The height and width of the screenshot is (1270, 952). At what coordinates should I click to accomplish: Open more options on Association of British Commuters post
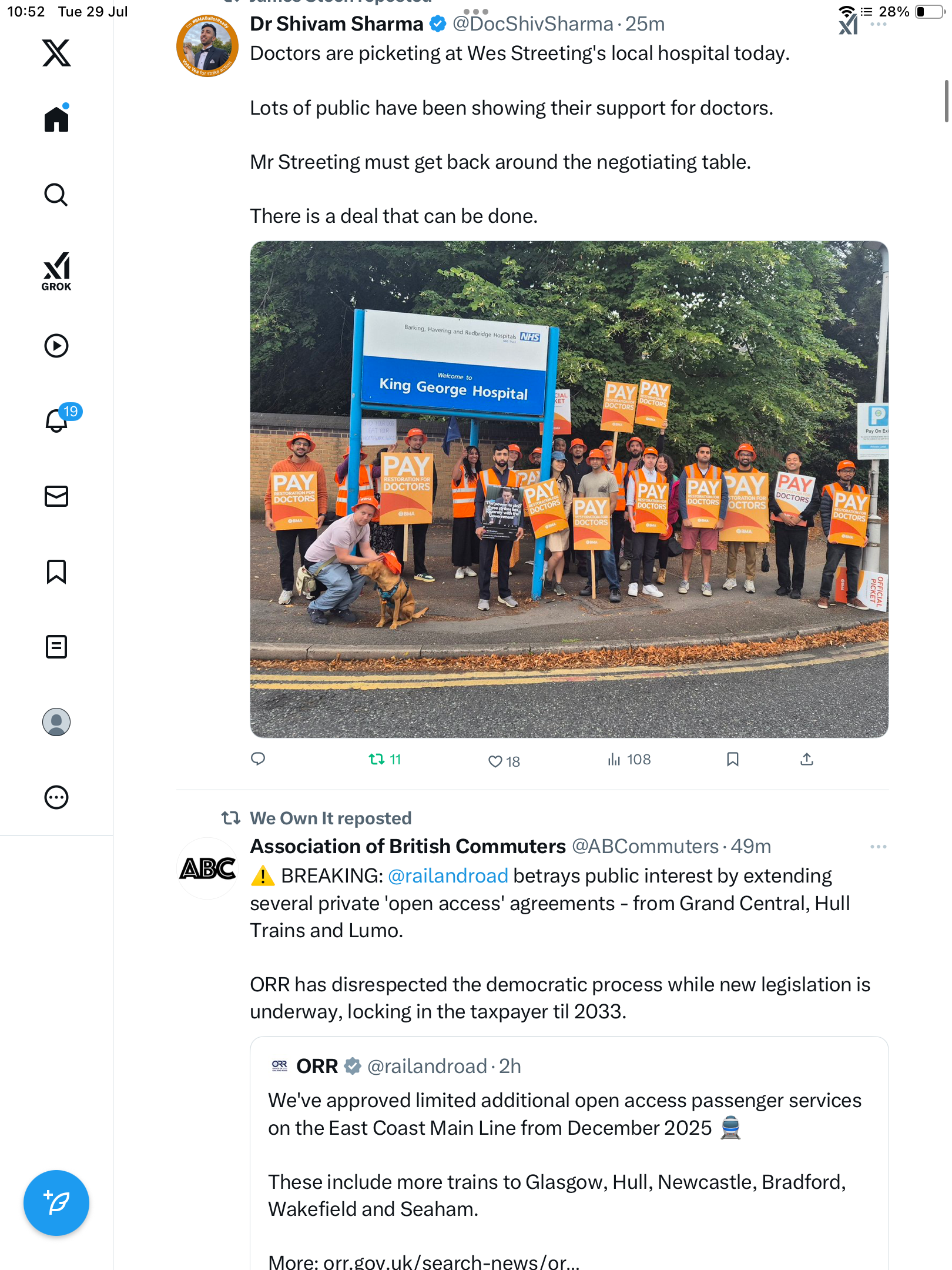tap(878, 847)
